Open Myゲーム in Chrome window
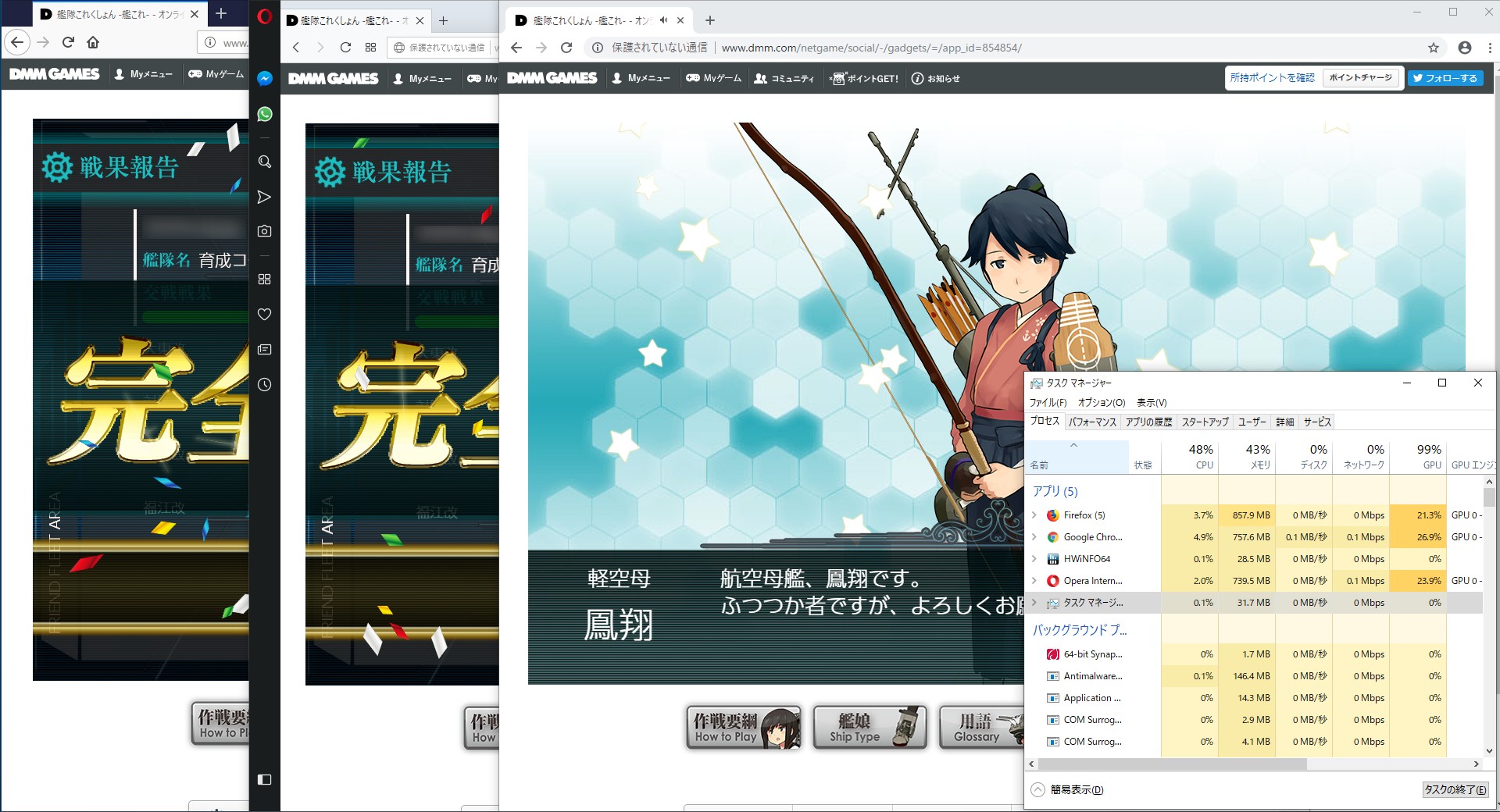 [713, 78]
